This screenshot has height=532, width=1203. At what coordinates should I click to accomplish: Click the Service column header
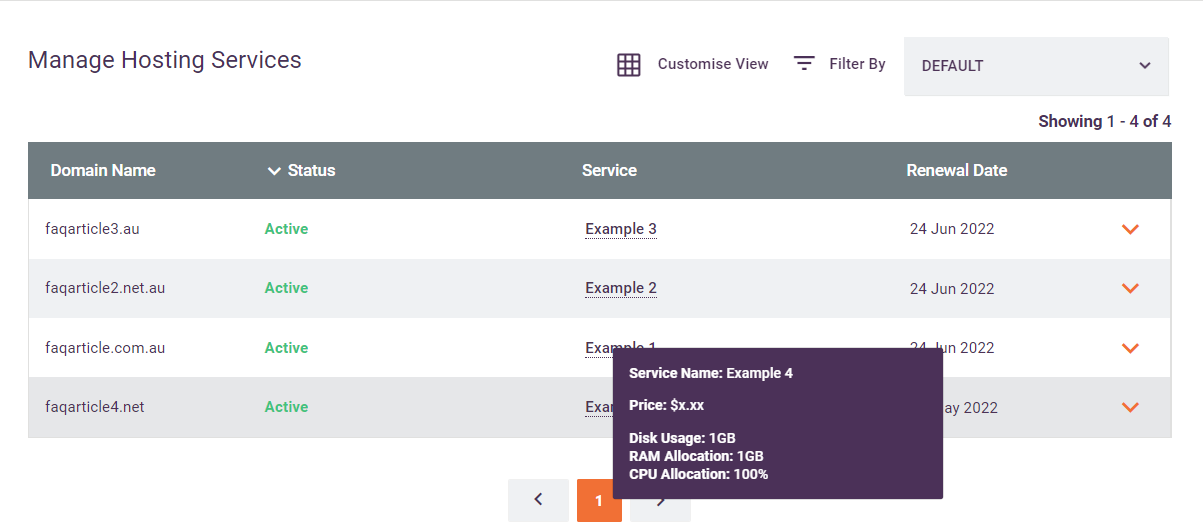pyautogui.click(x=609, y=170)
